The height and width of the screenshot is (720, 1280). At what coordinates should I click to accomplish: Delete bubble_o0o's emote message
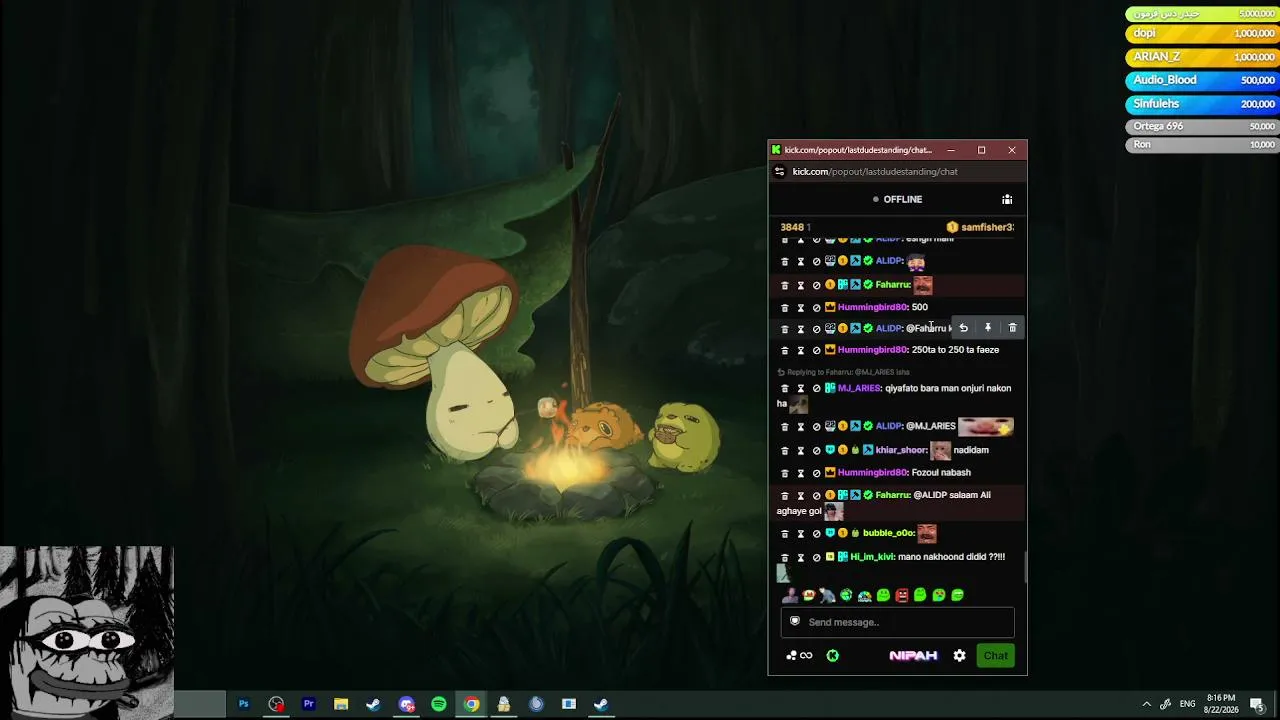coord(785,534)
